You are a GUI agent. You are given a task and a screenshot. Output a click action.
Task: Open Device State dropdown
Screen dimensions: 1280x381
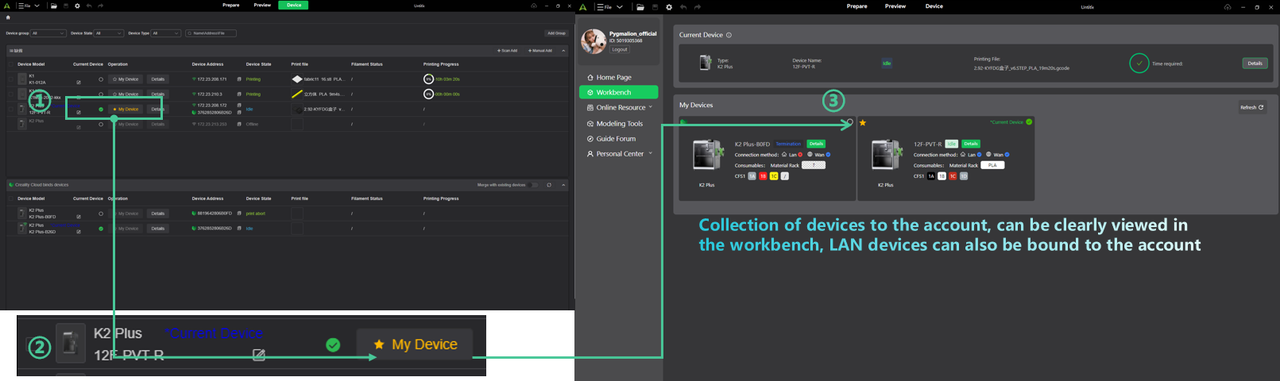(109, 33)
